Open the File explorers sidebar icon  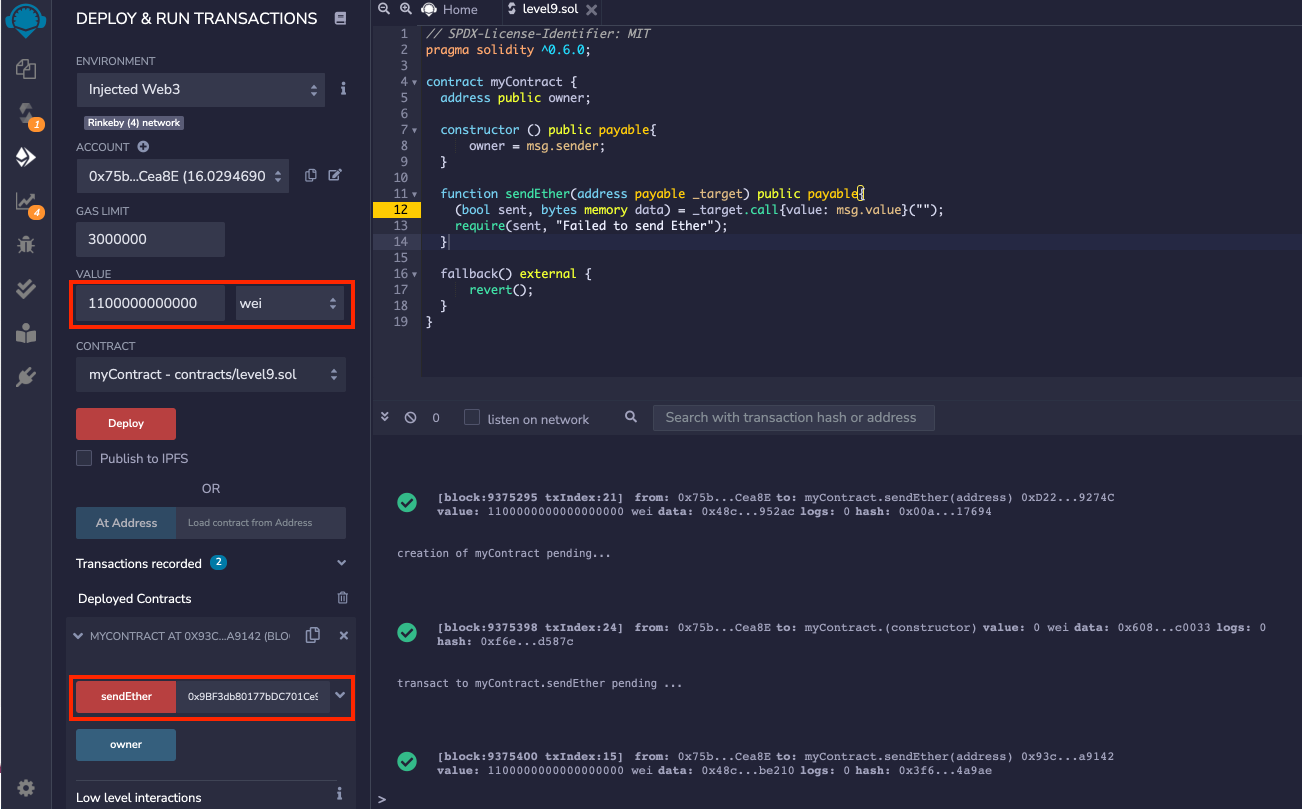coord(26,69)
